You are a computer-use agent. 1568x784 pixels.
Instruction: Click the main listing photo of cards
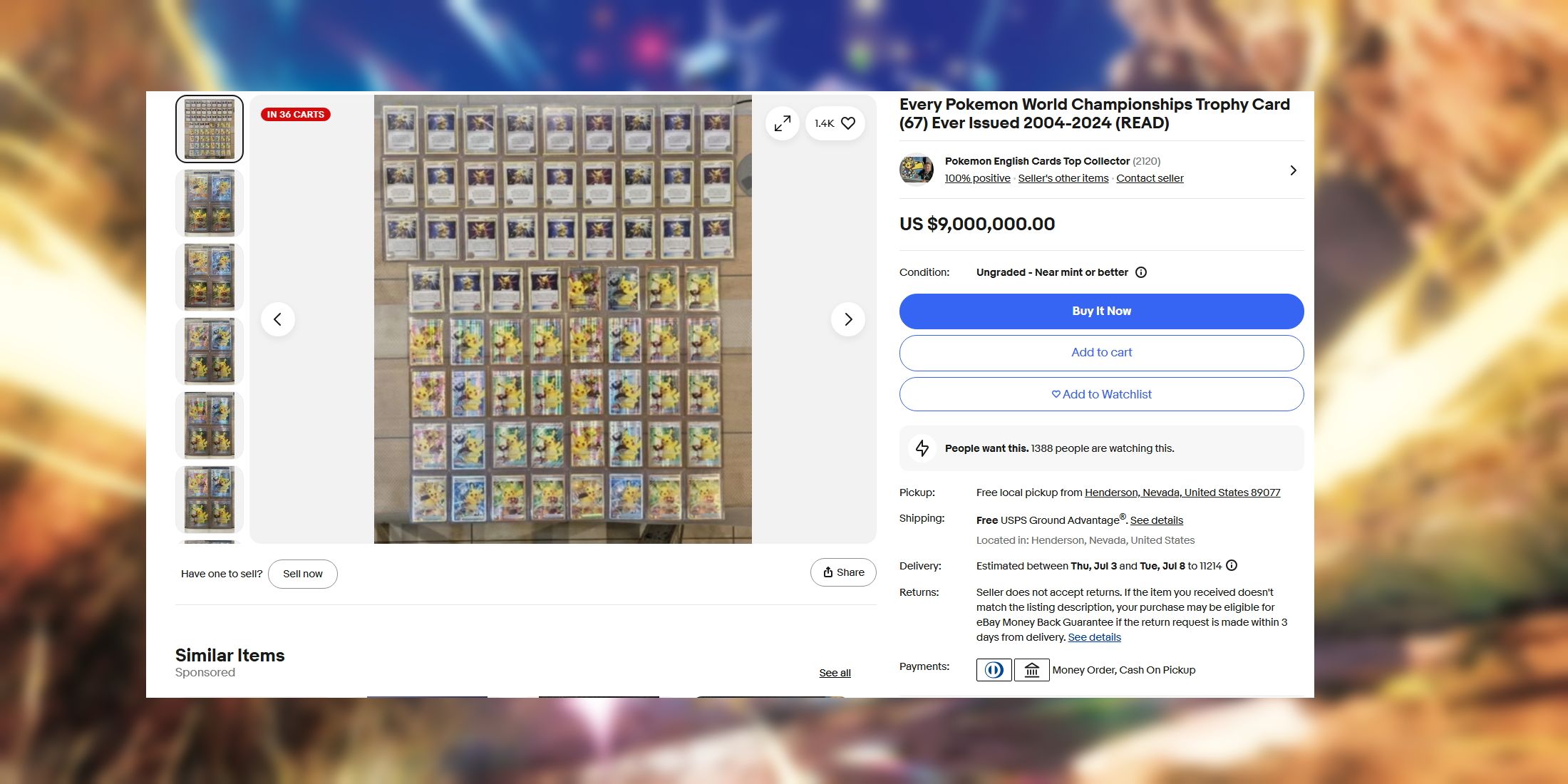[563, 319]
